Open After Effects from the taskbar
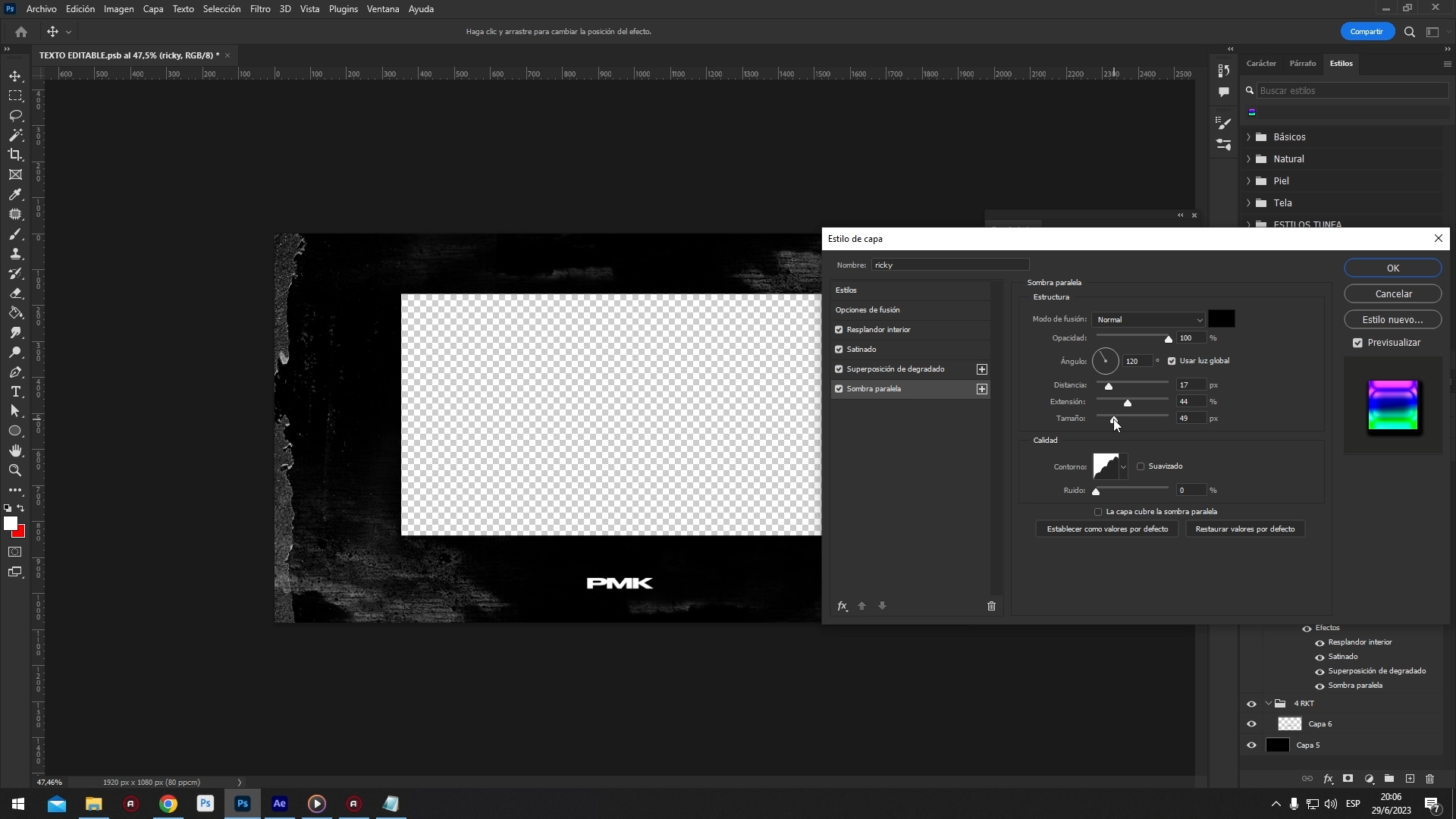 pos(279,803)
